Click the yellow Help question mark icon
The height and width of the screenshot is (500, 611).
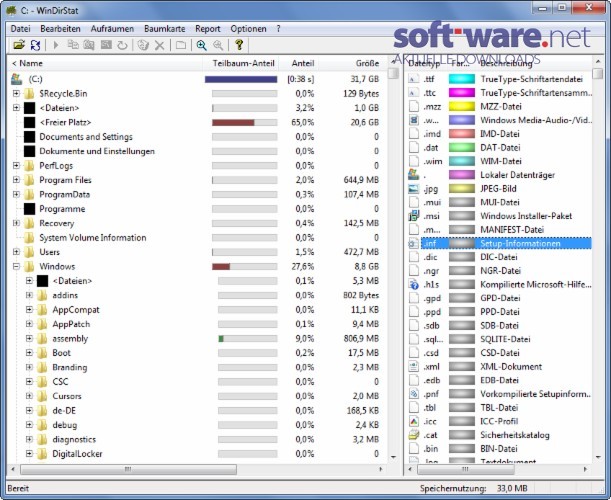[239, 45]
